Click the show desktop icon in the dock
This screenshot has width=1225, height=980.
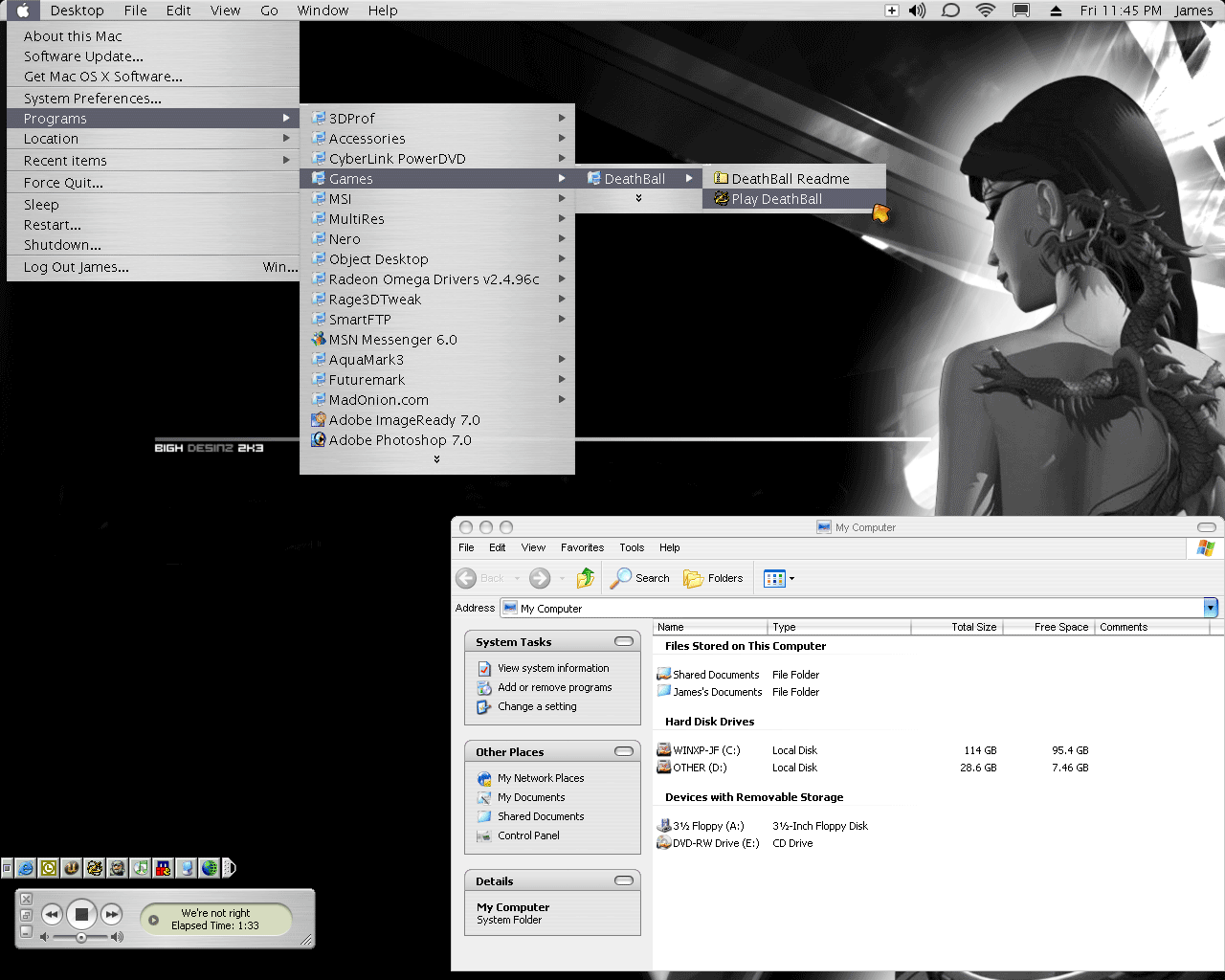[7, 868]
